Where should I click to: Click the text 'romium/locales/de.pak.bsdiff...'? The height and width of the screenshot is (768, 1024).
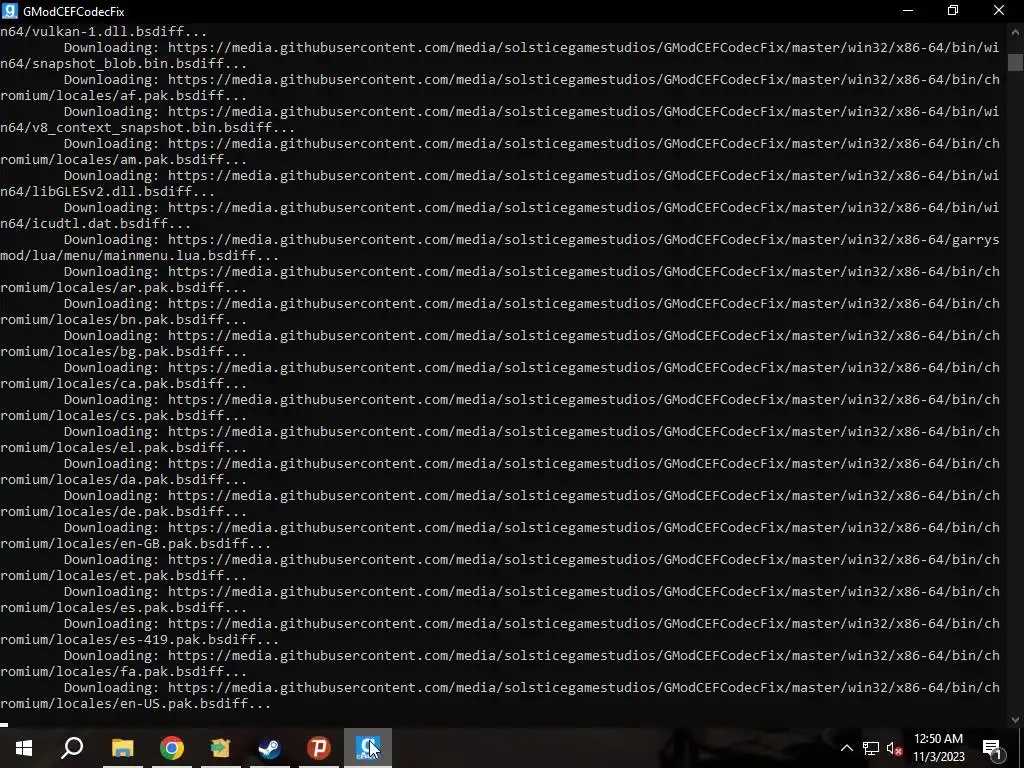point(123,511)
